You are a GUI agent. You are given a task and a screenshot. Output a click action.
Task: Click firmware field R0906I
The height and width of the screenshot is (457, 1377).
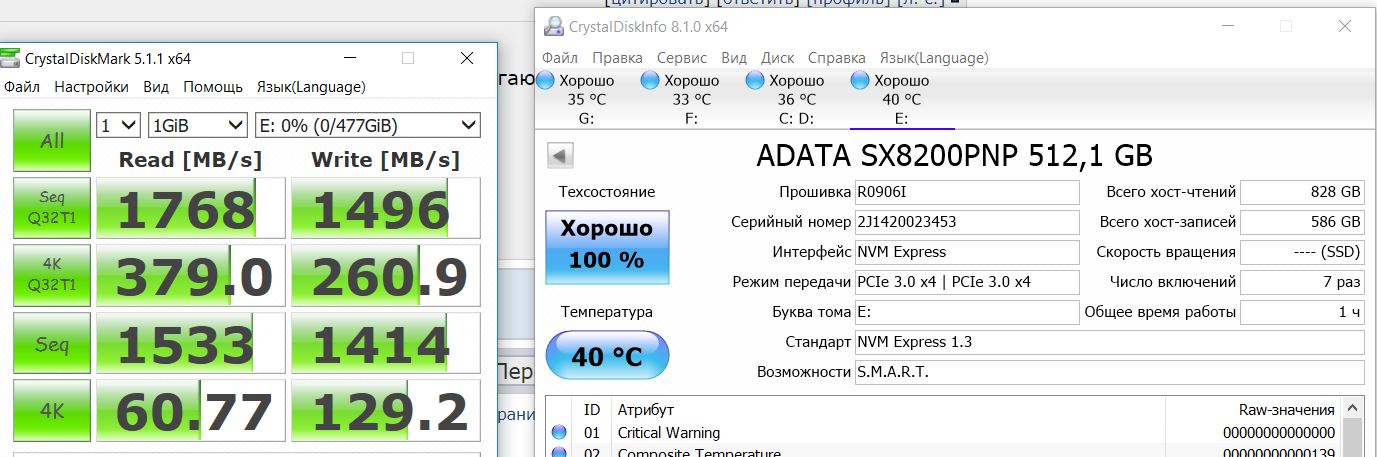[x=967, y=192]
